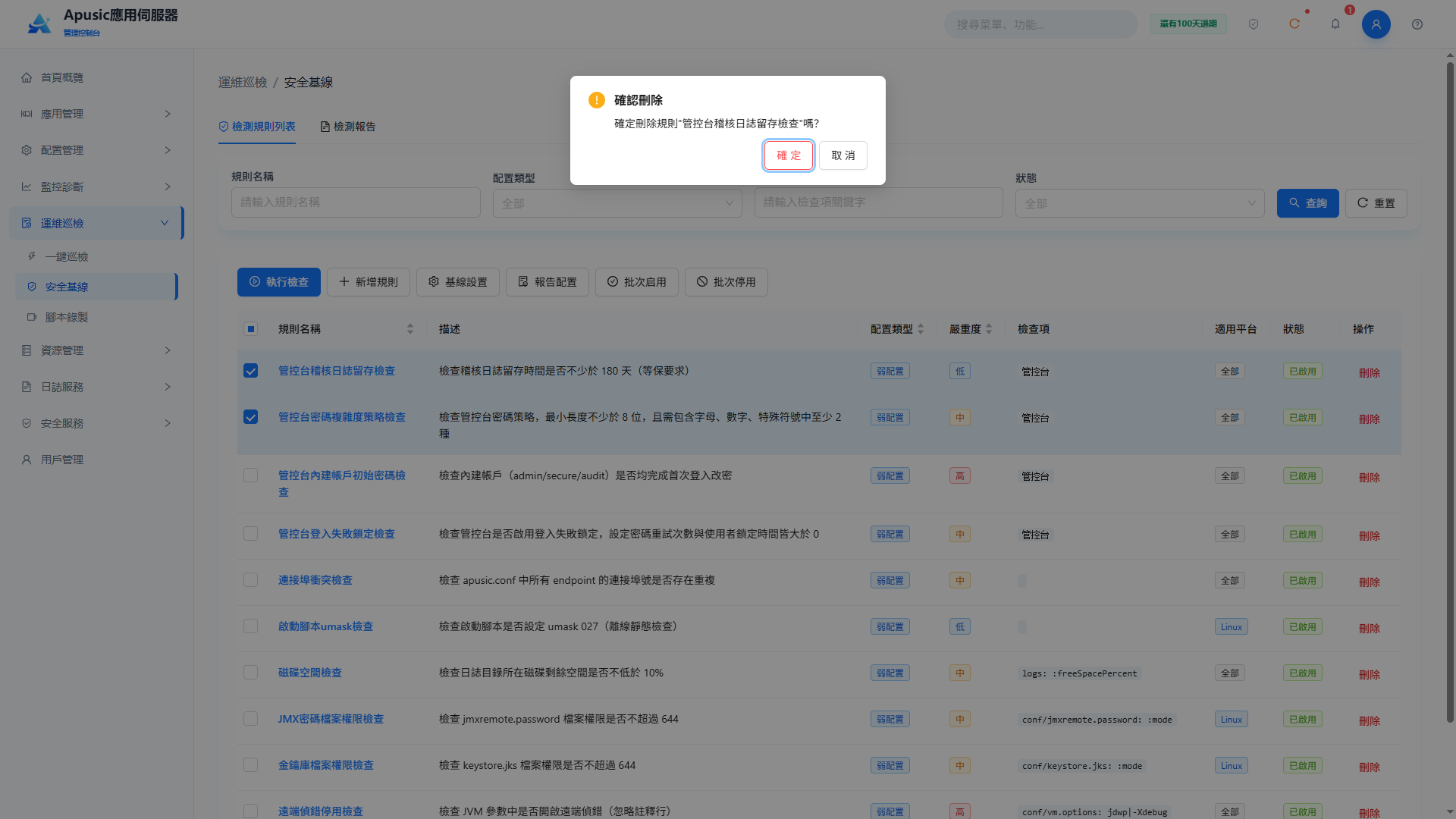Viewport: 1456px width, 819px height.
Task: Click 批次啟用 batch enable button
Action: [x=637, y=282]
